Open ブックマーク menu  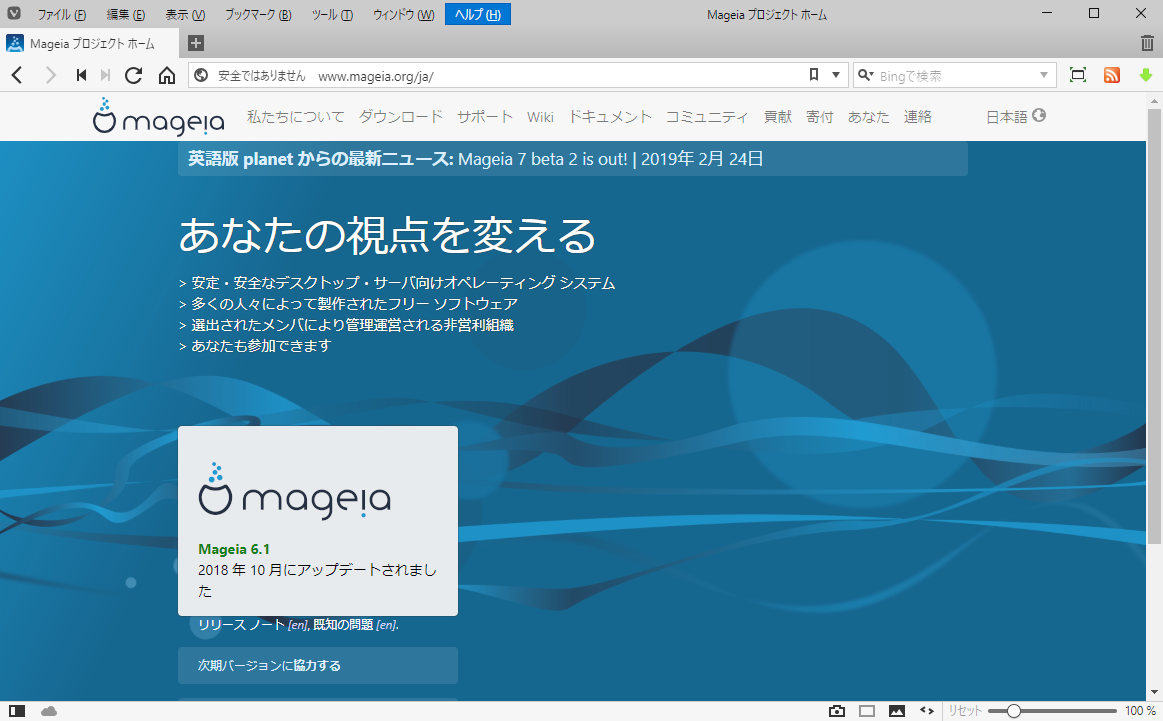(258, 14)
